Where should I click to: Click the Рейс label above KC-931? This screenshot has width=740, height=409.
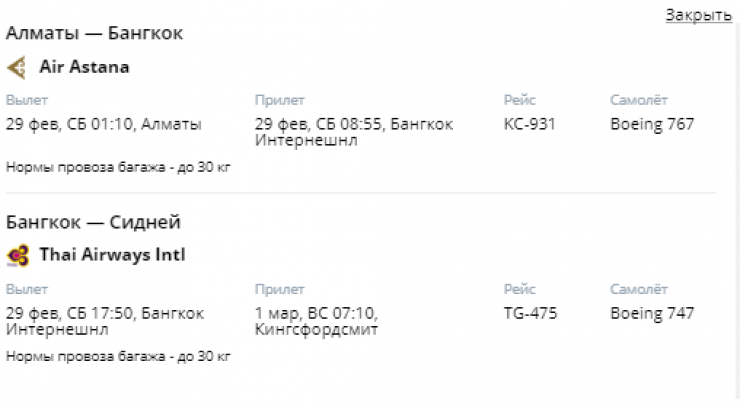pyautogui.click(x=520, y=100)
